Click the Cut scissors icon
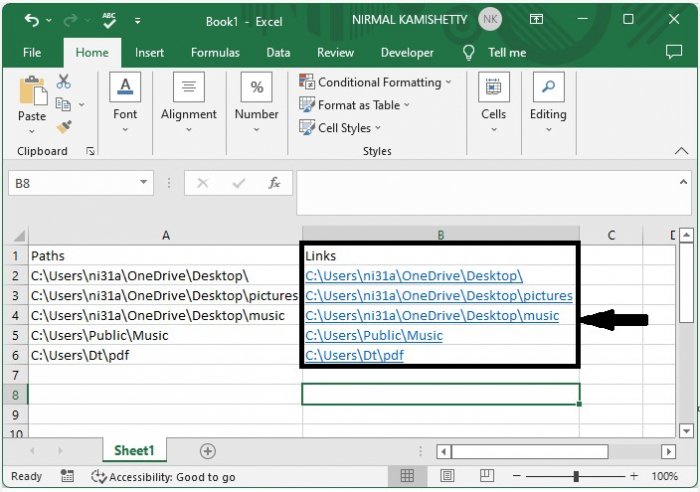 tap(63, 82)
